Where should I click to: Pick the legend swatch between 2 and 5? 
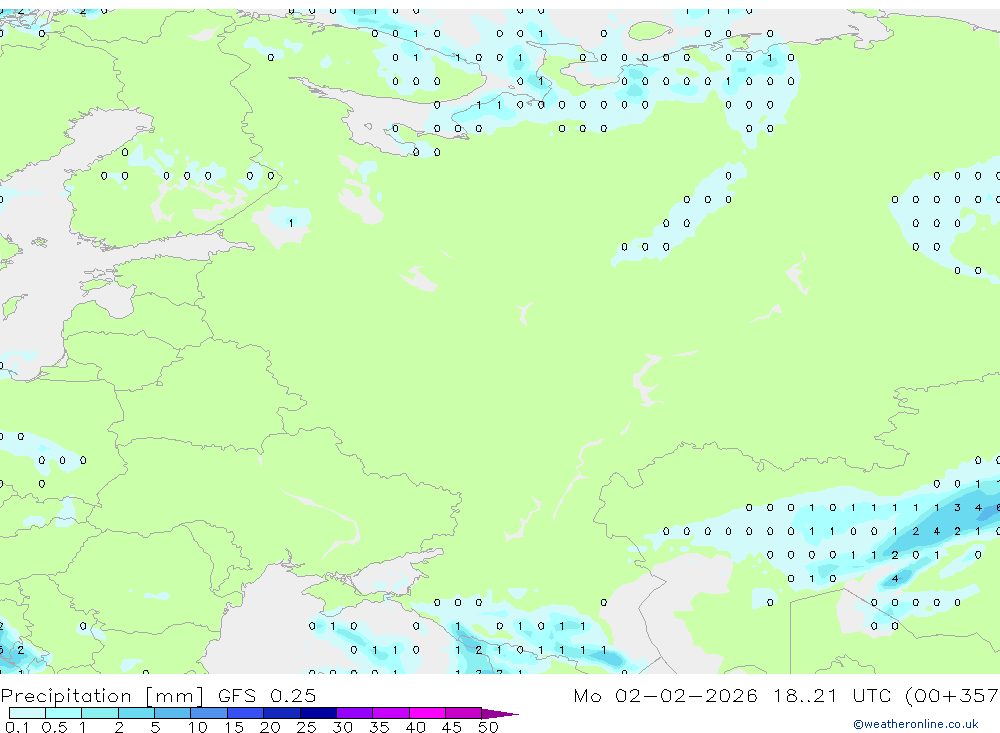click(136, 713)
